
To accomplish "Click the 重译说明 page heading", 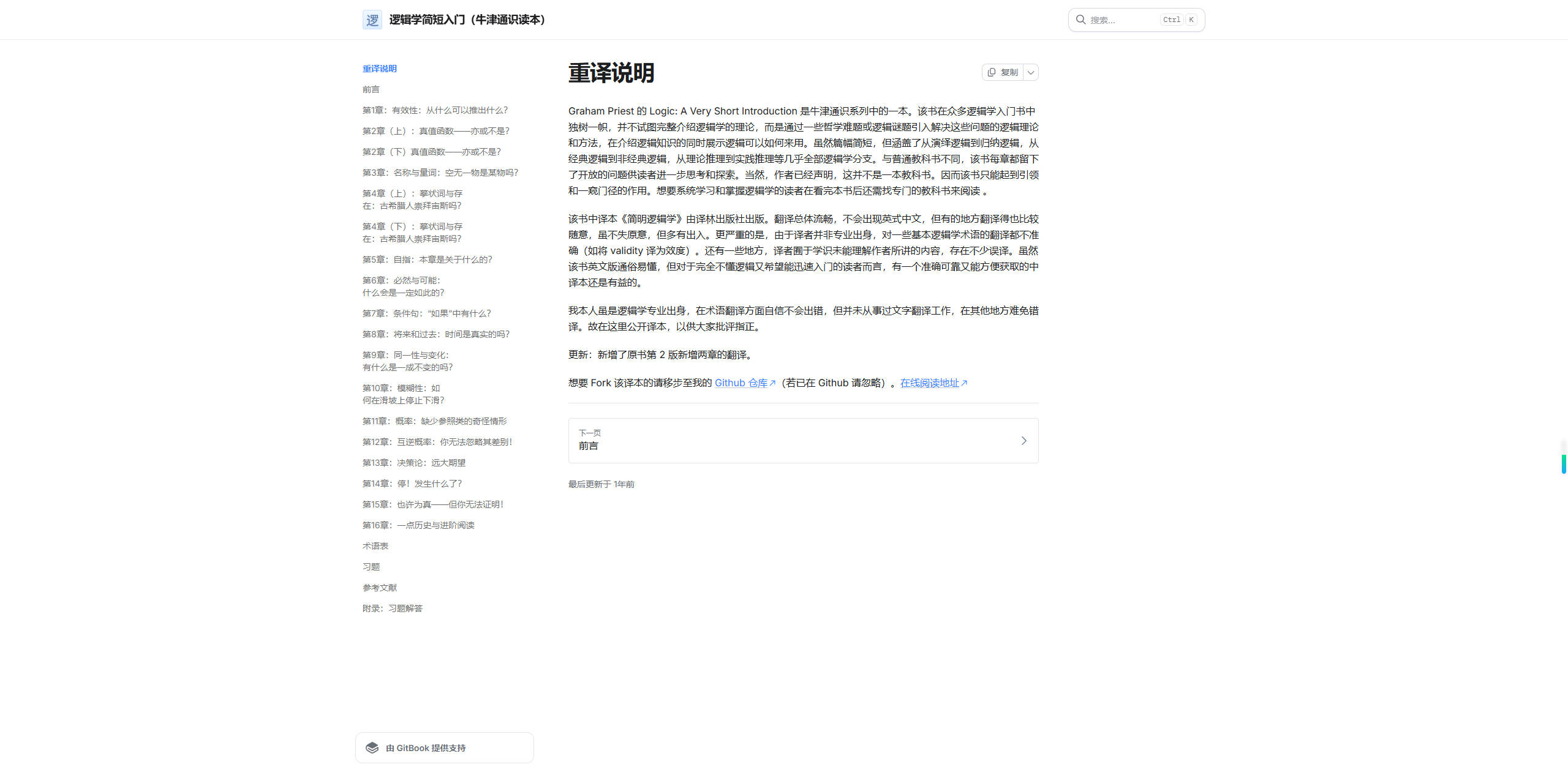I will pos(611,73).
